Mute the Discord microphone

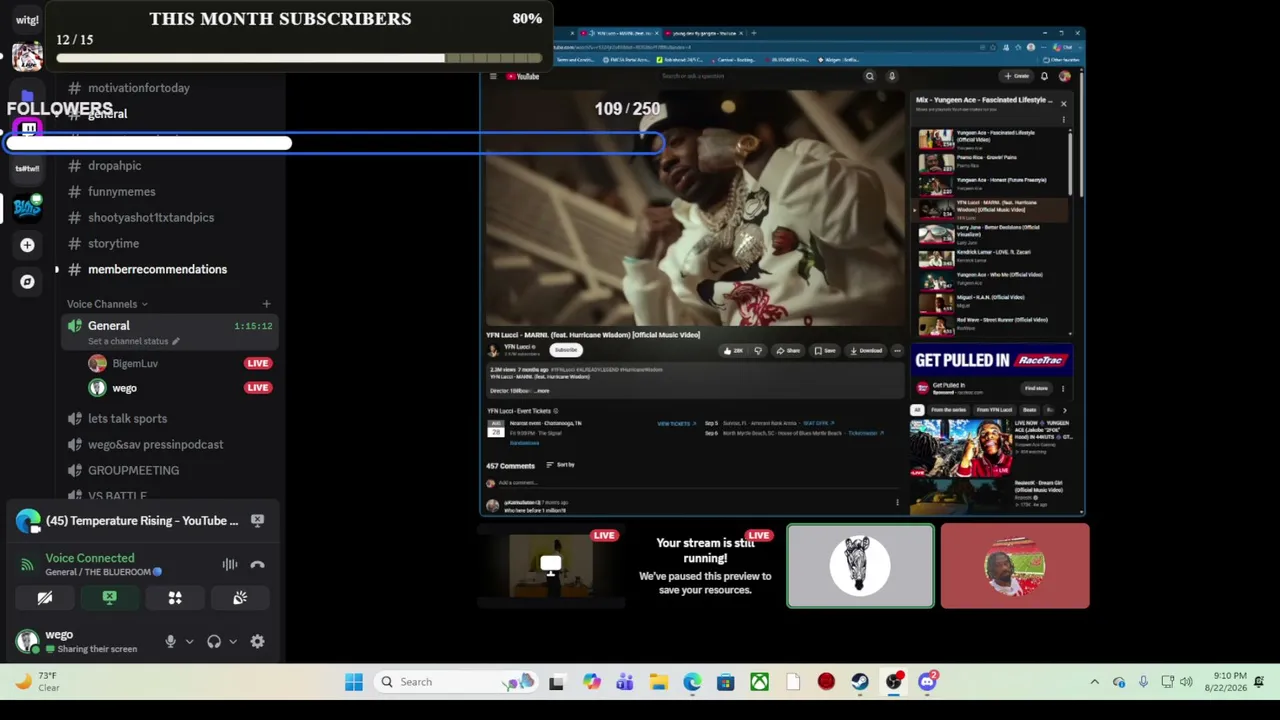coord(170,642)
